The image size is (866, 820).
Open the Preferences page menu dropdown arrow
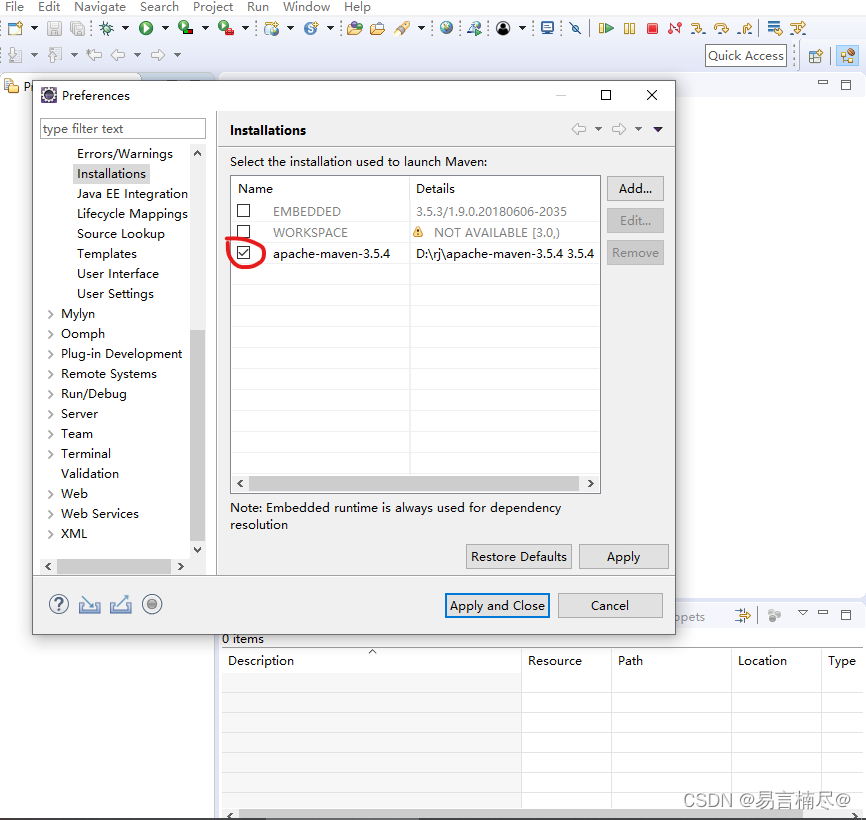click(658, 129)
